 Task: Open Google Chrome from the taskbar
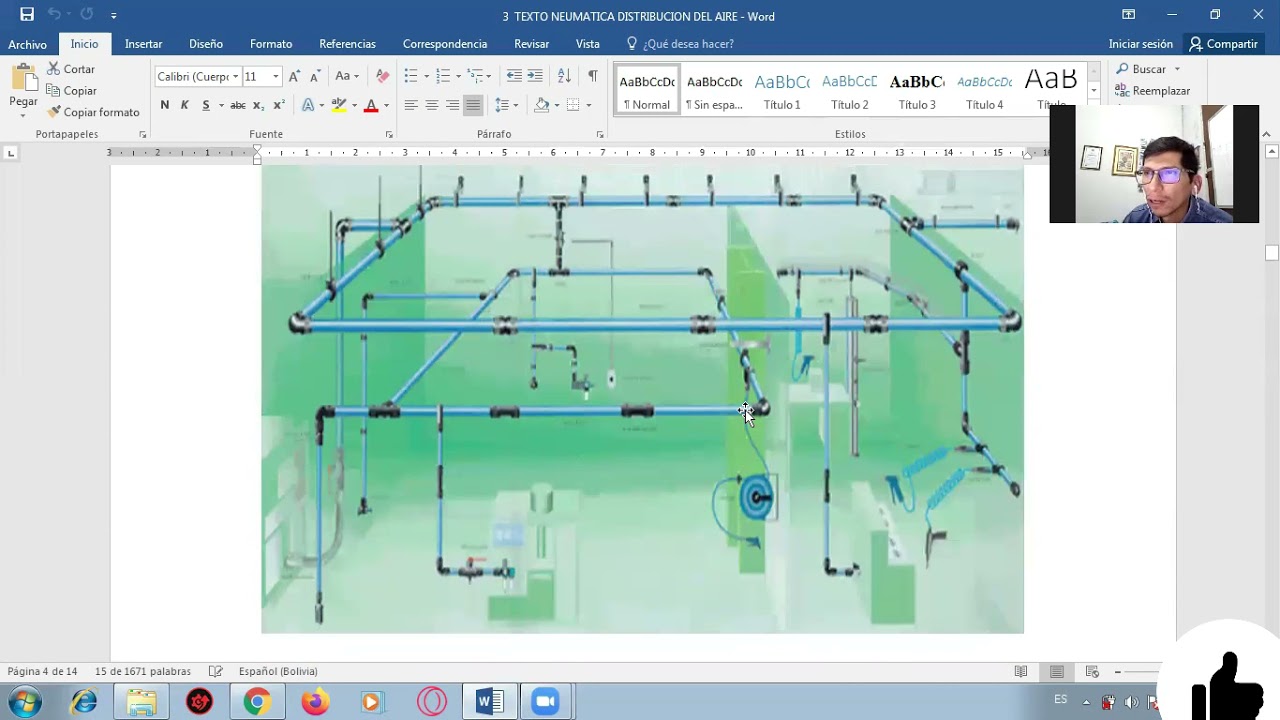pyautogui.click(x=257, y=702)
